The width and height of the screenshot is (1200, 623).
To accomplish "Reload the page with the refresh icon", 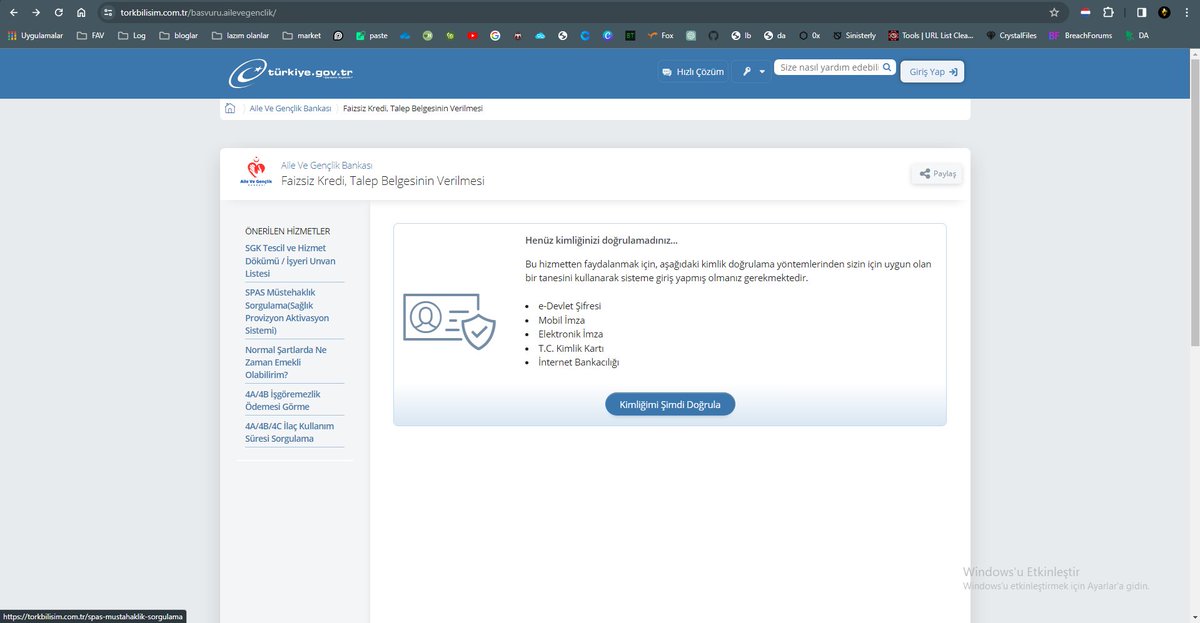I will coord(59,13).
